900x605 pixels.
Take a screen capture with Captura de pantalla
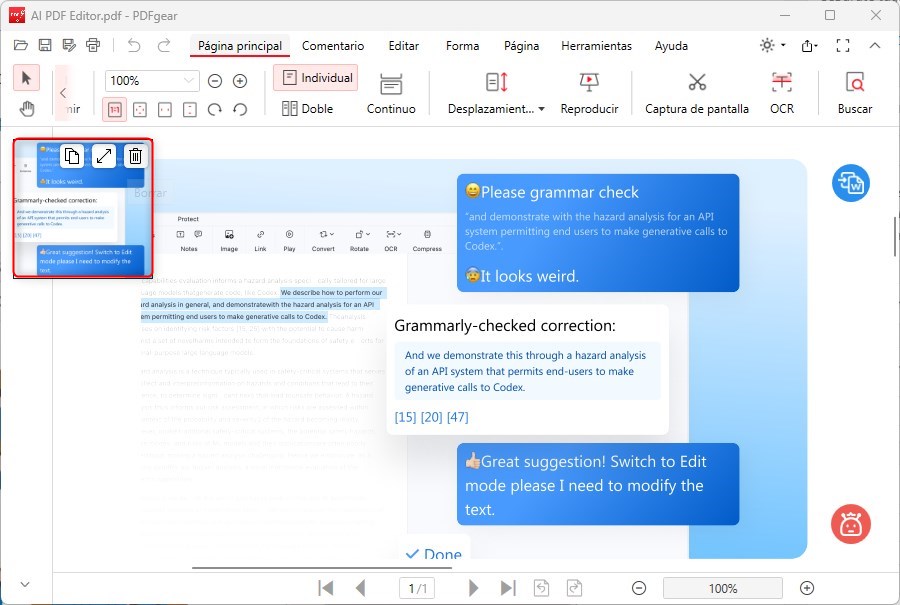(x=696, y=90)
